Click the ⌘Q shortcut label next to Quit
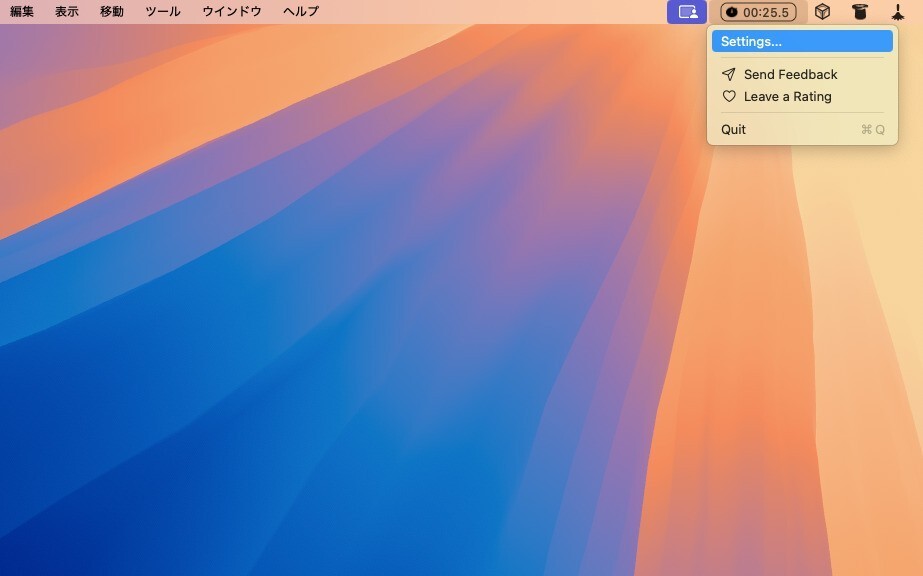 tap(872, 129)
